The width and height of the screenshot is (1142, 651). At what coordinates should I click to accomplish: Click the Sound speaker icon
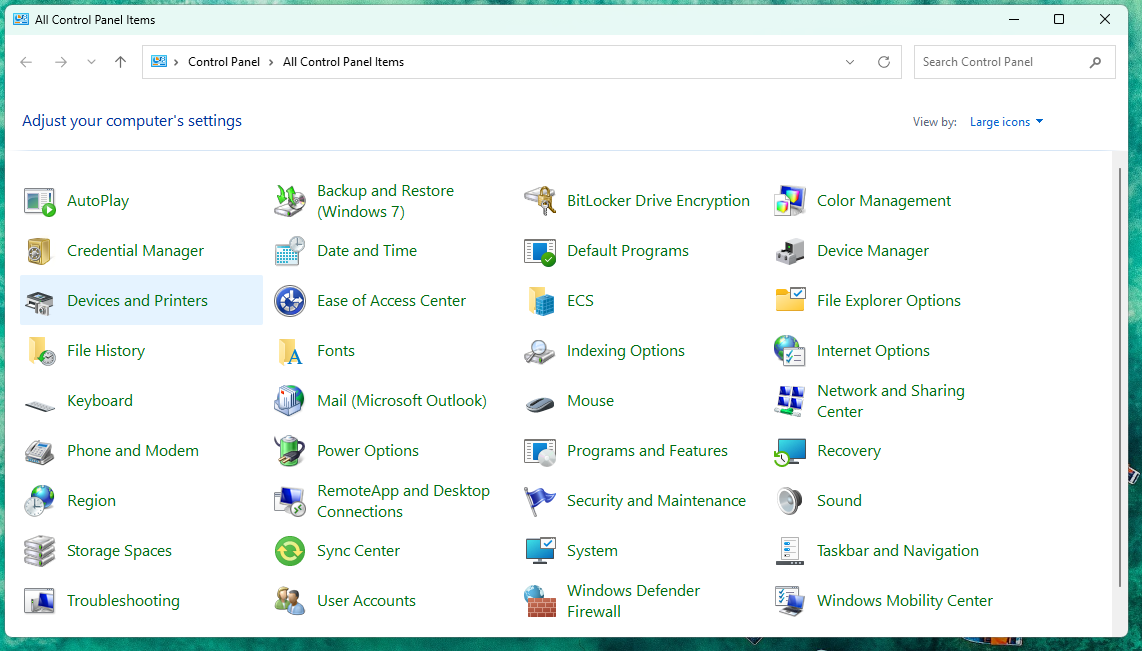[789, 501]
